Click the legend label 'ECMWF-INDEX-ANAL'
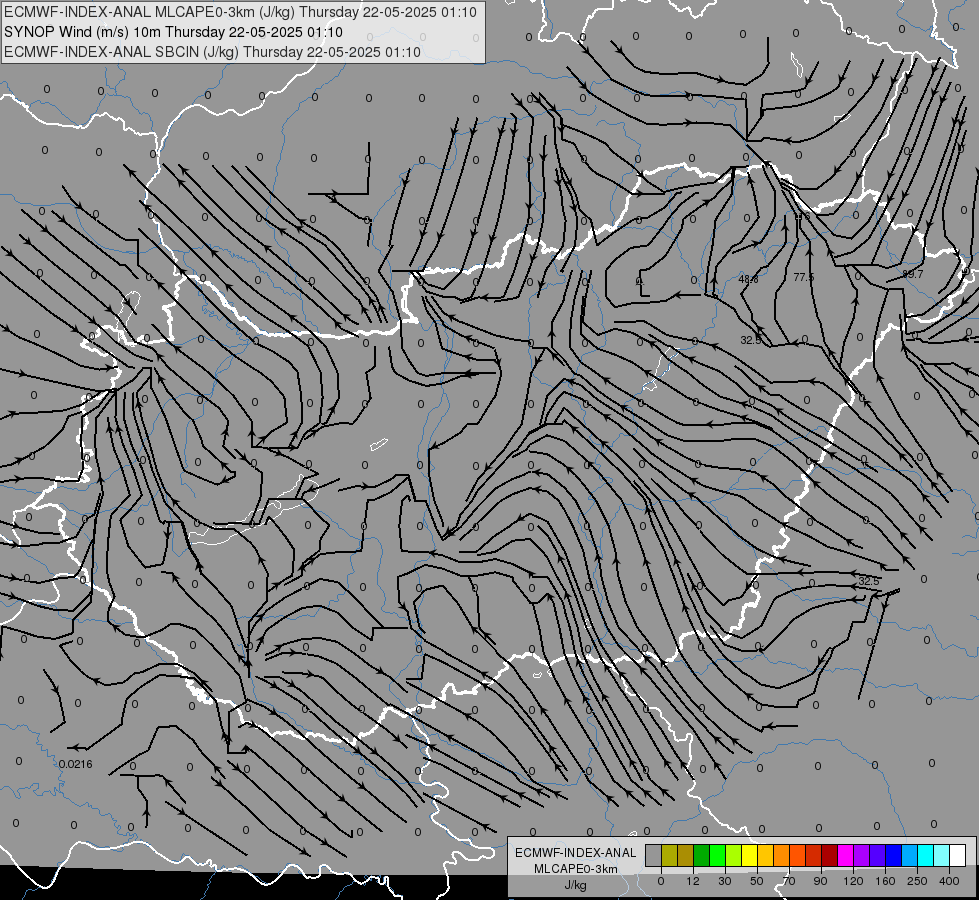The width and height of the screenshot is (979, 900). 576,853
